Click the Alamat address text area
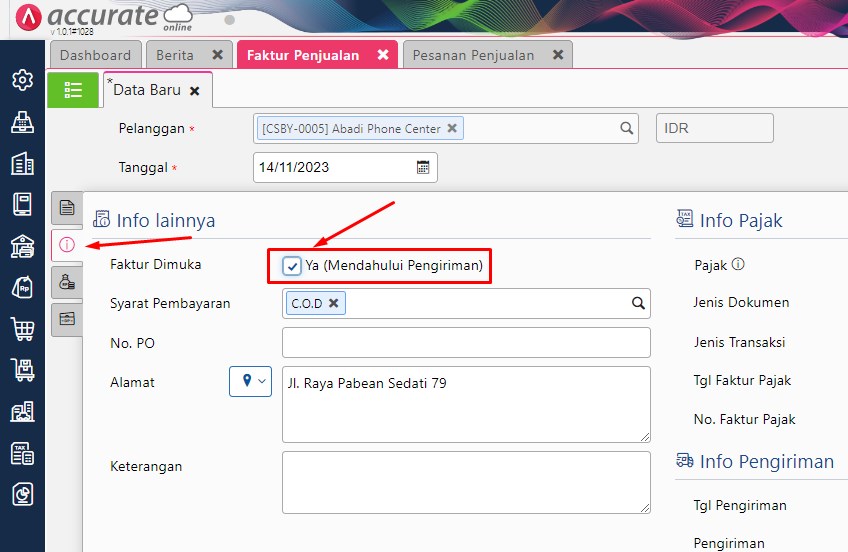 [x=466, y=404]
